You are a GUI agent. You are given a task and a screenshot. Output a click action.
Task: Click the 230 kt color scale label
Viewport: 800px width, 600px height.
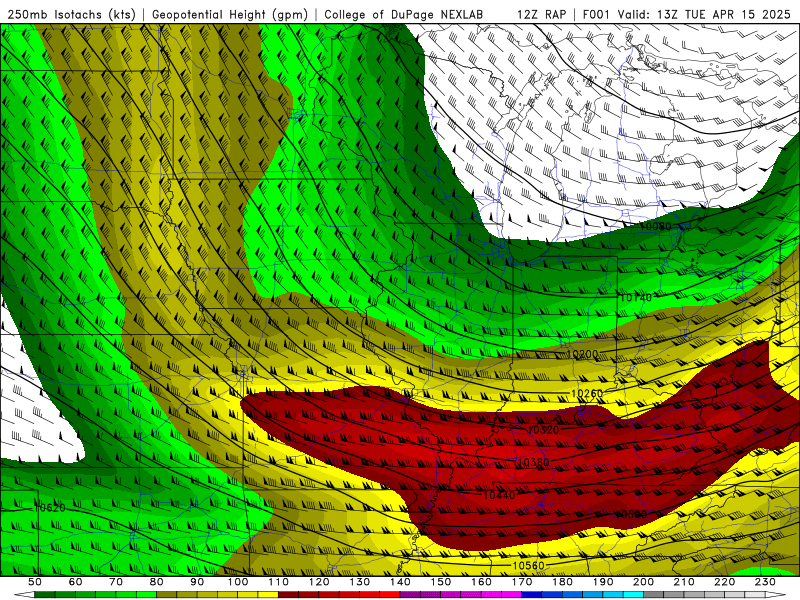(765, 582)
